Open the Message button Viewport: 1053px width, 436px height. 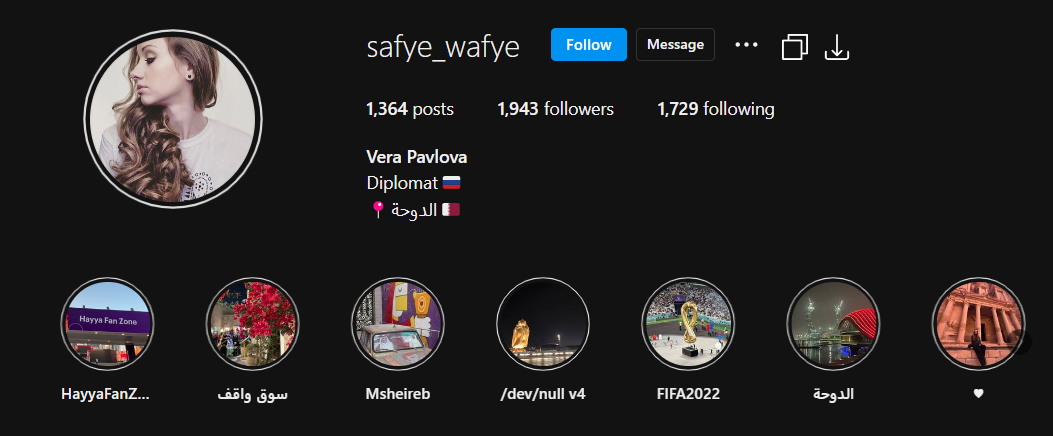[x=675, y=45]
